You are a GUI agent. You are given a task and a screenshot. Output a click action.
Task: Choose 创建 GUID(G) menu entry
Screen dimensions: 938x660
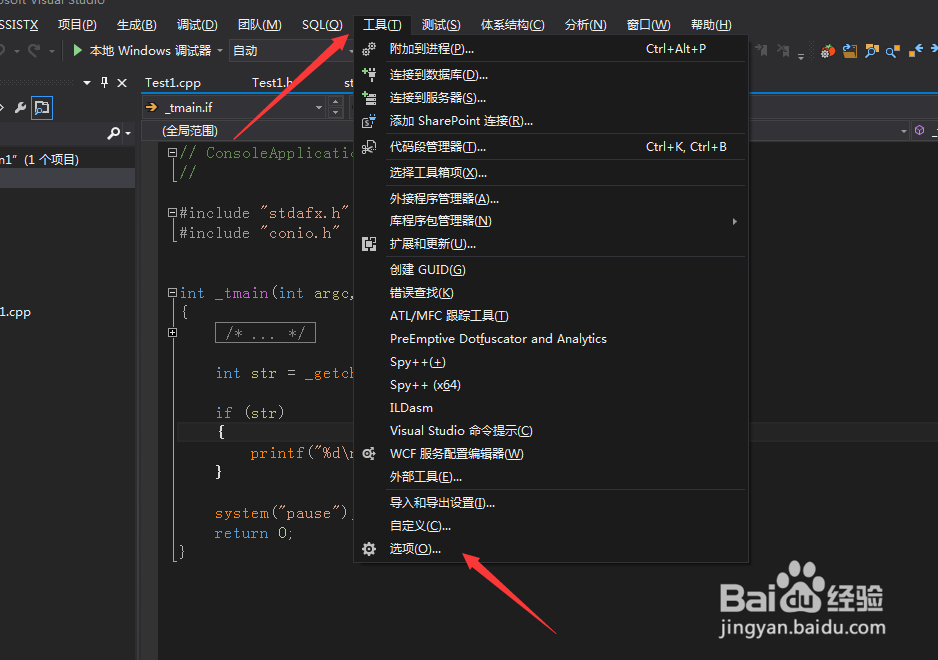point(551,270)
